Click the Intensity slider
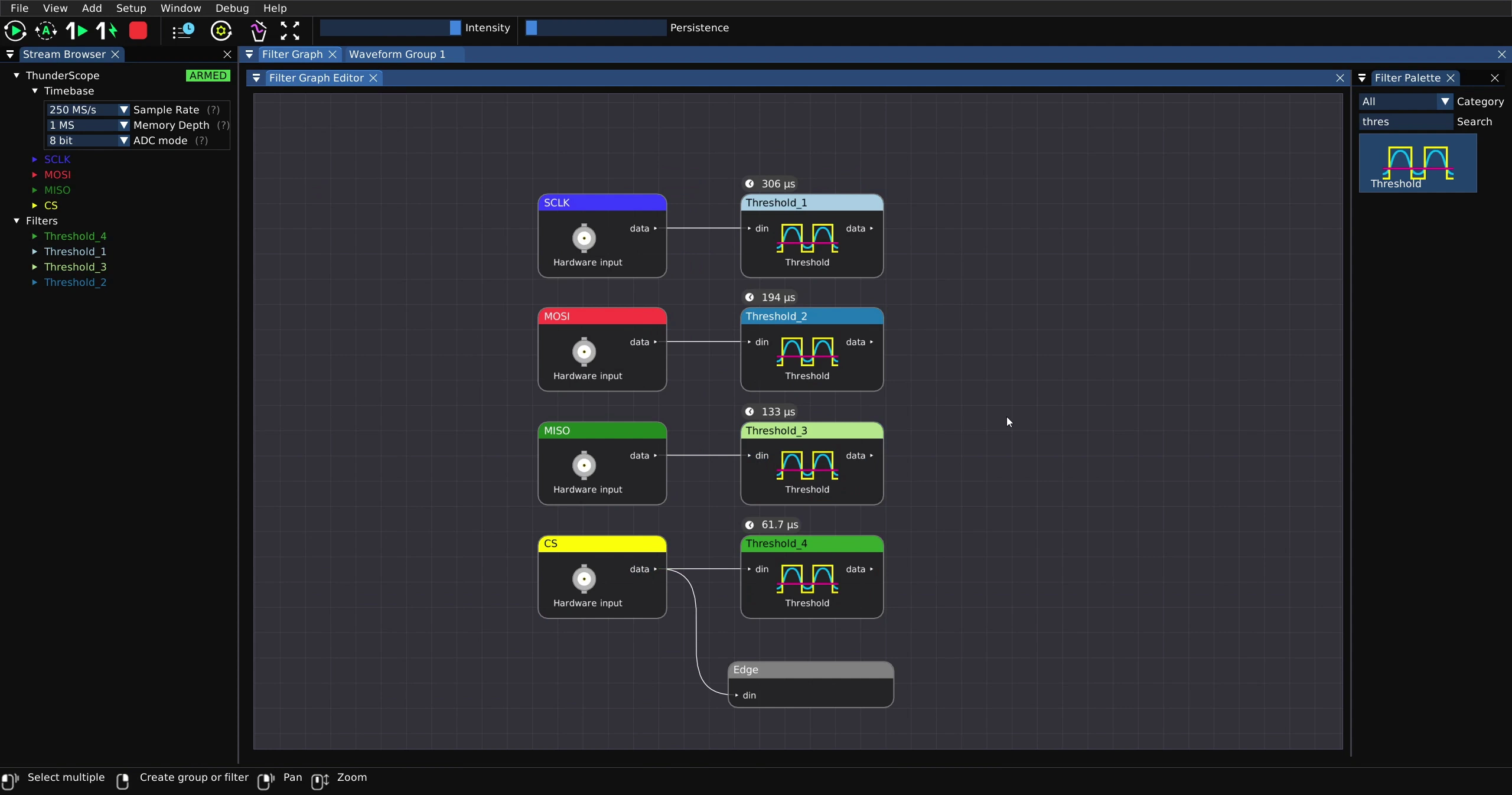Screen dimensions: 1512x795 point(390,28)
